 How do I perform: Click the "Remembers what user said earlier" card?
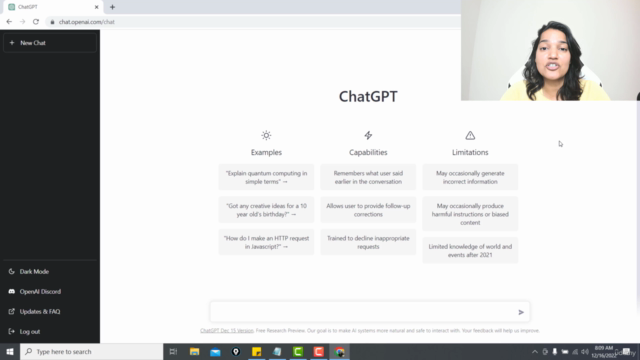pos(368,177)
